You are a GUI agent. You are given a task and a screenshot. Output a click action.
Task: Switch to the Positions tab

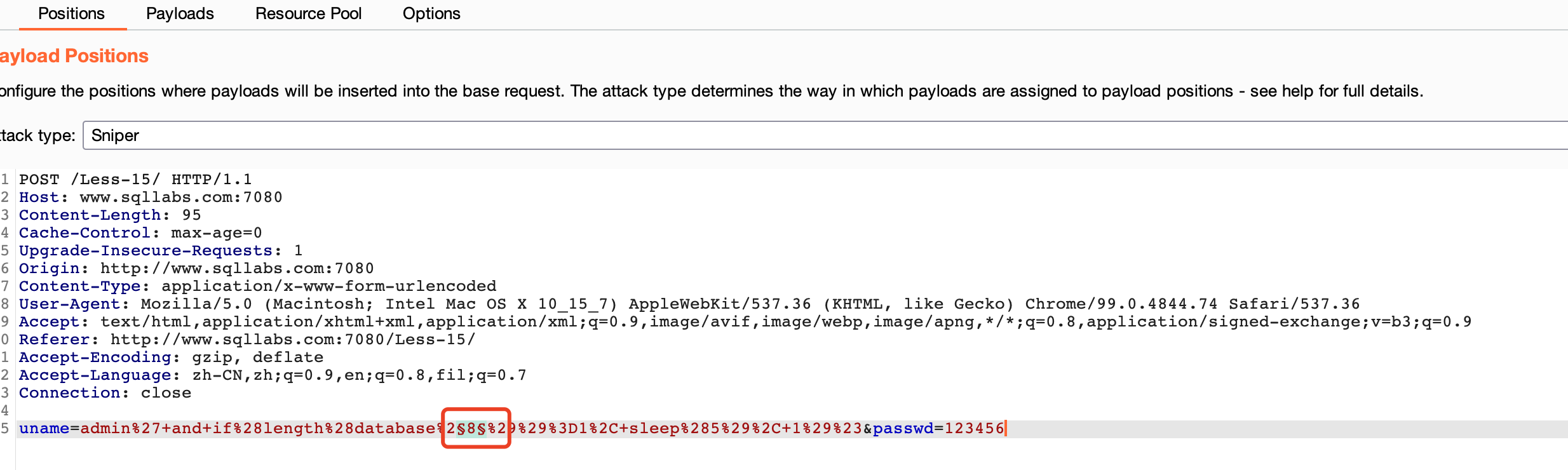[71, 14]
